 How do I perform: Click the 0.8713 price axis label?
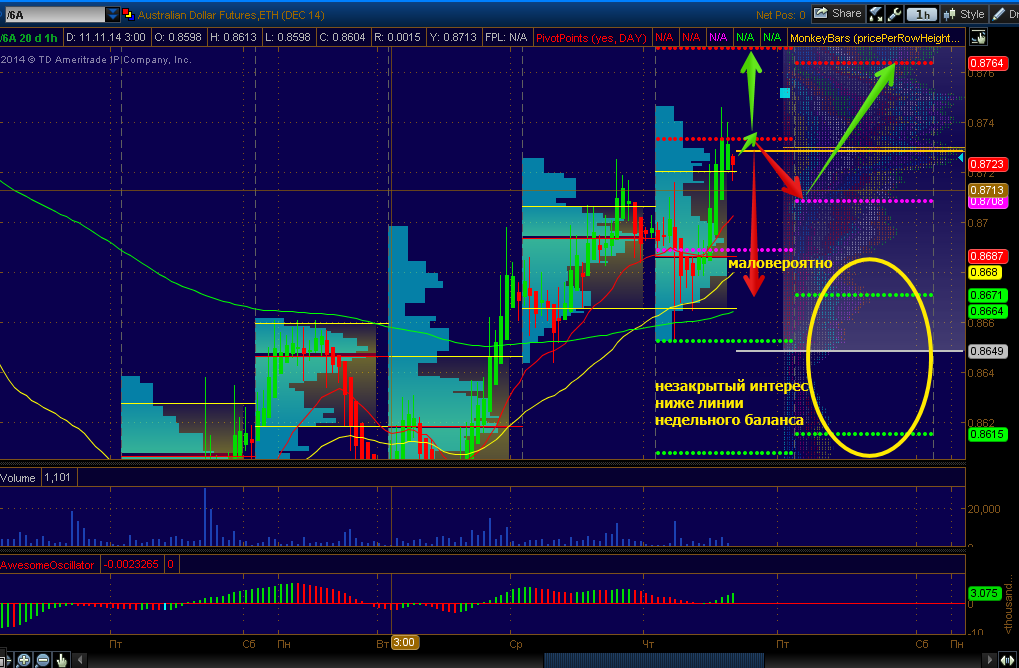(x=987, y=190)
